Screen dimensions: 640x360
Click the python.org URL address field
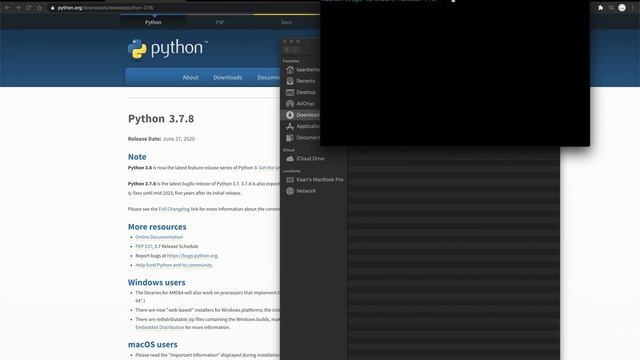coord(105,8)
